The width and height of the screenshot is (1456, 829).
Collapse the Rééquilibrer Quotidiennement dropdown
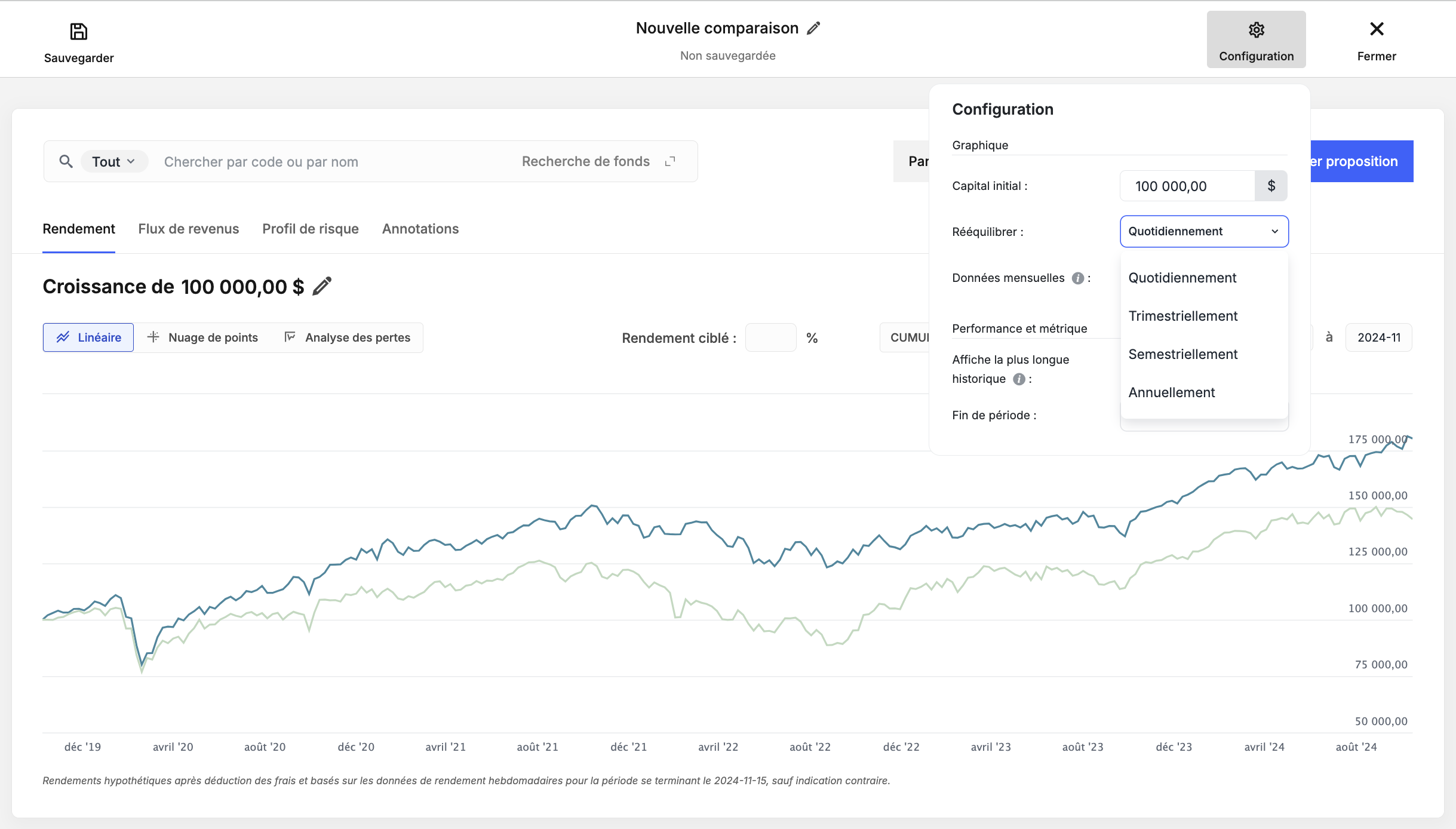pos(1204,231)
